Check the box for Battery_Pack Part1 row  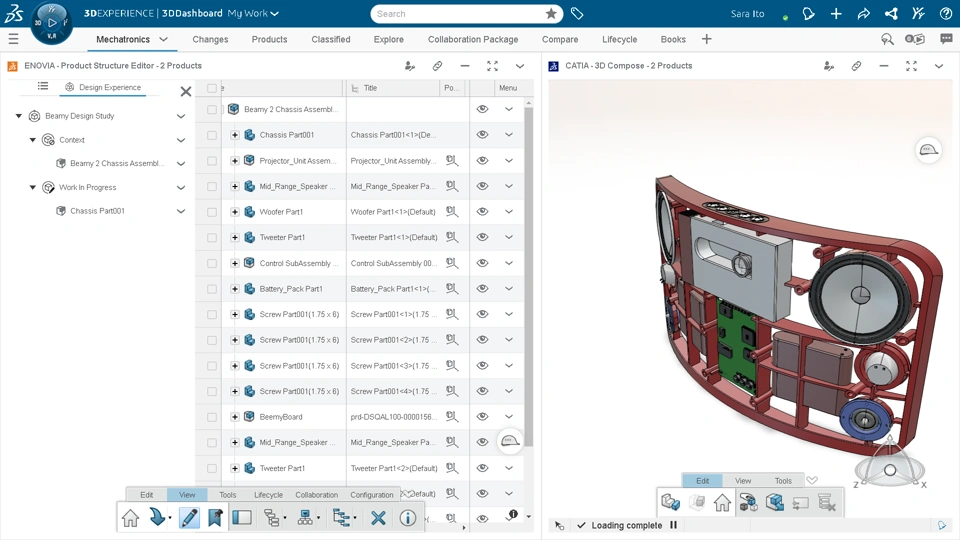212,289
